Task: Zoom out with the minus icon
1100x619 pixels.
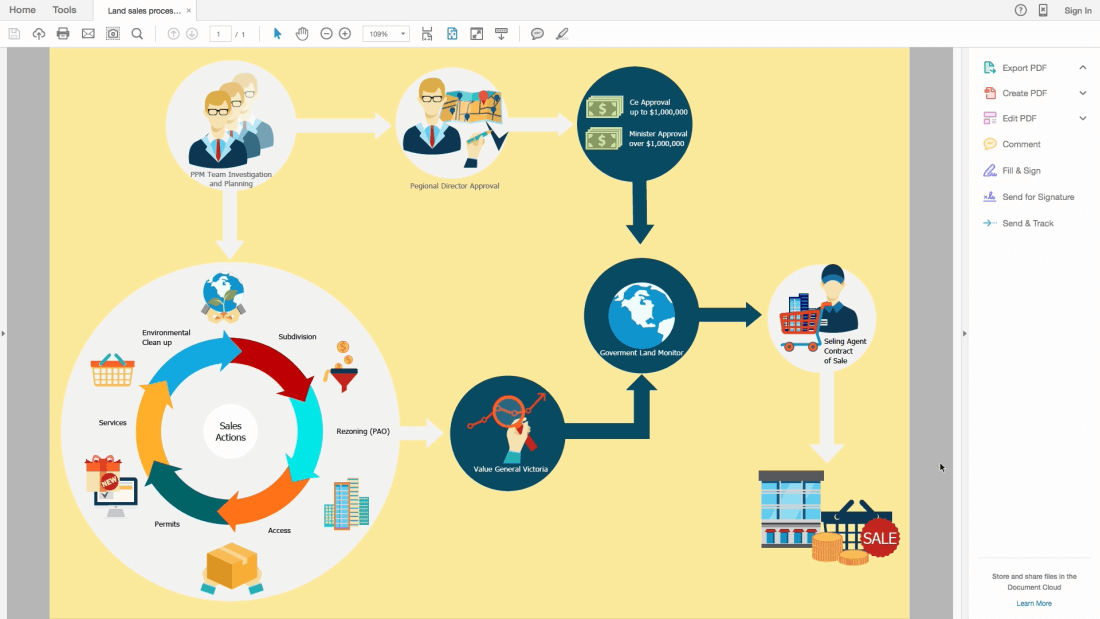Action: tap(326, 34)
